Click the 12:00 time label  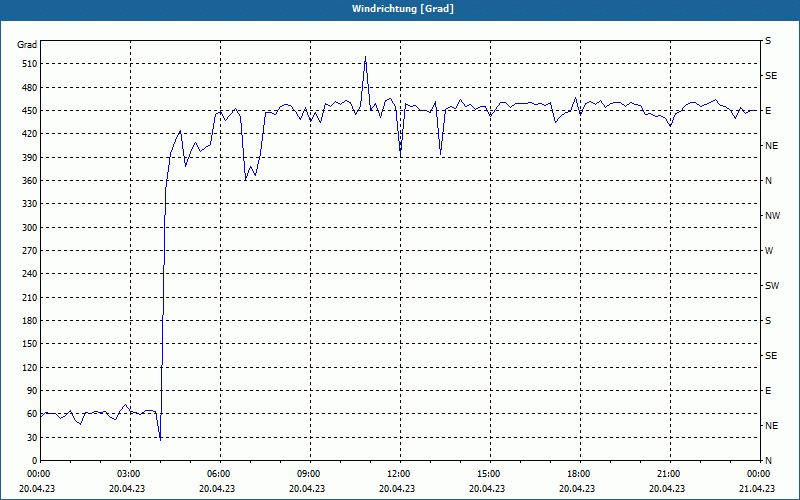click(x=397, y=473)
